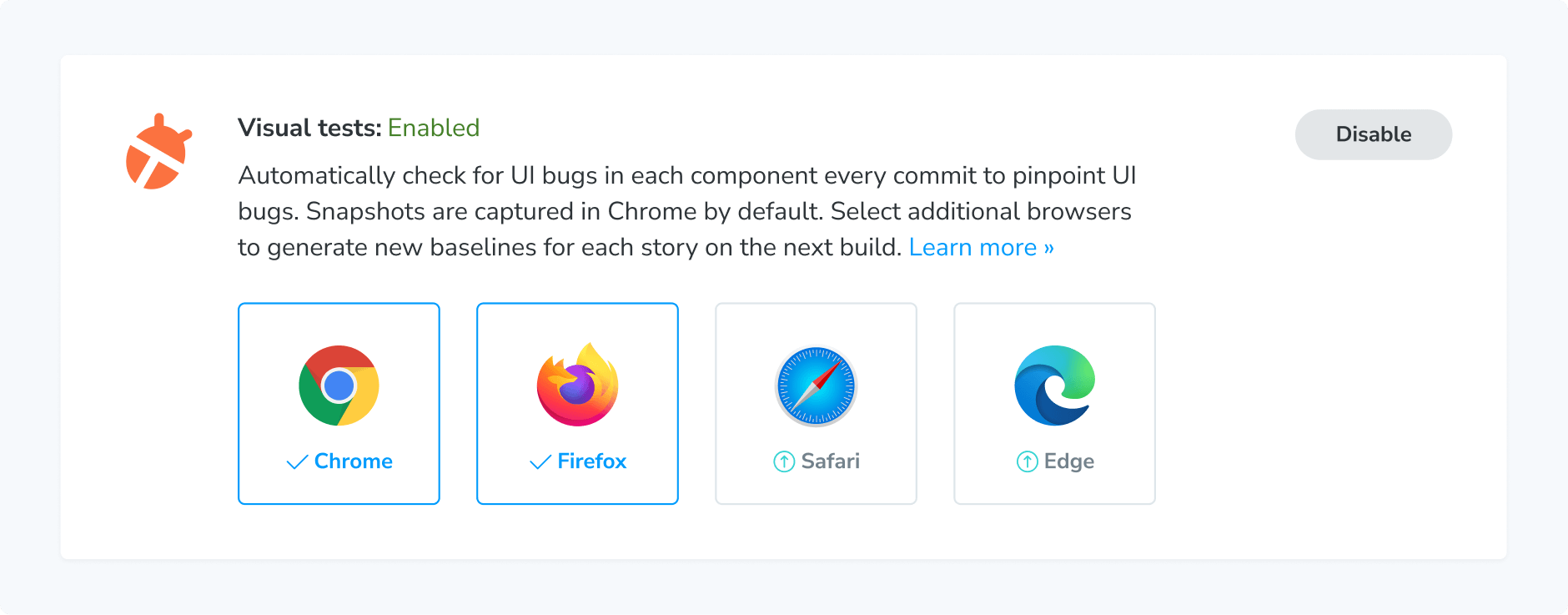Select the Firefox browser icon
Image resolution: width=1568 pixels, height=615 pixels.
pyautogui.click(x=577, y=386)
